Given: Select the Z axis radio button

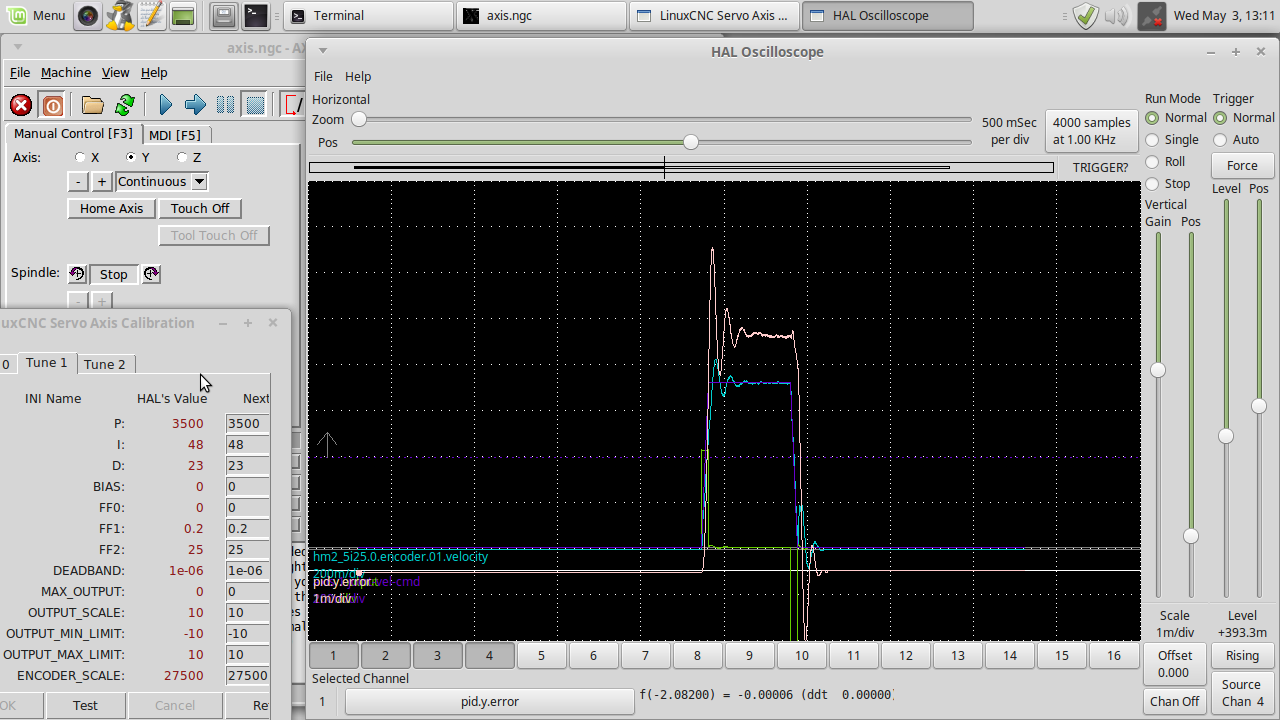Looking at the screenshot, I should [x=182, y=157].
